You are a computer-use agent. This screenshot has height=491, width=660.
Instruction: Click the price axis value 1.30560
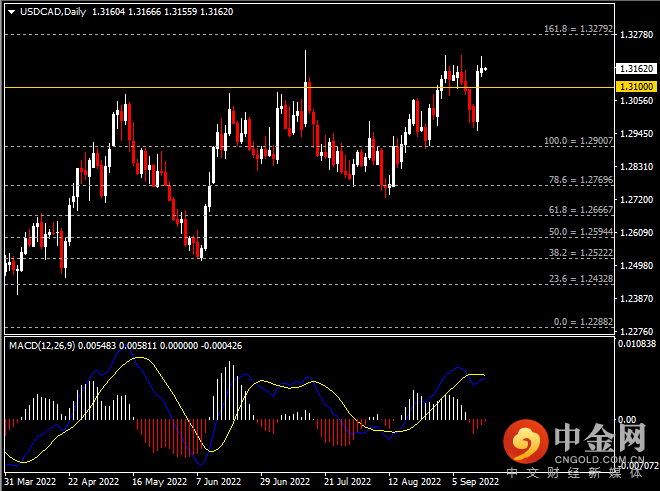pos(637,101)
